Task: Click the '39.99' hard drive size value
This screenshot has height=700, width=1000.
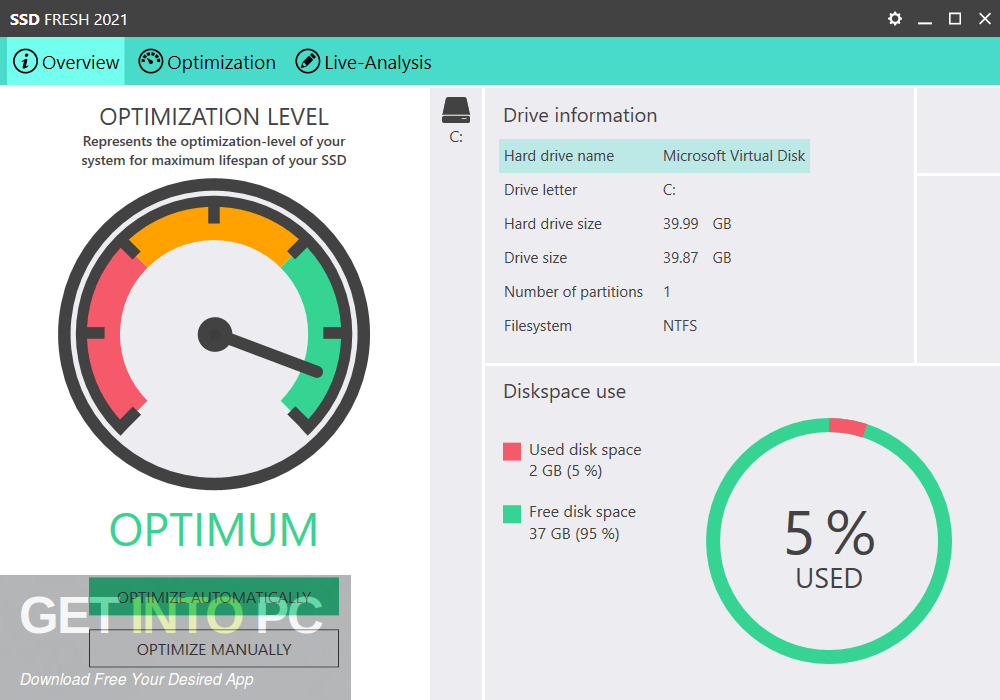Action: [680, 224]
